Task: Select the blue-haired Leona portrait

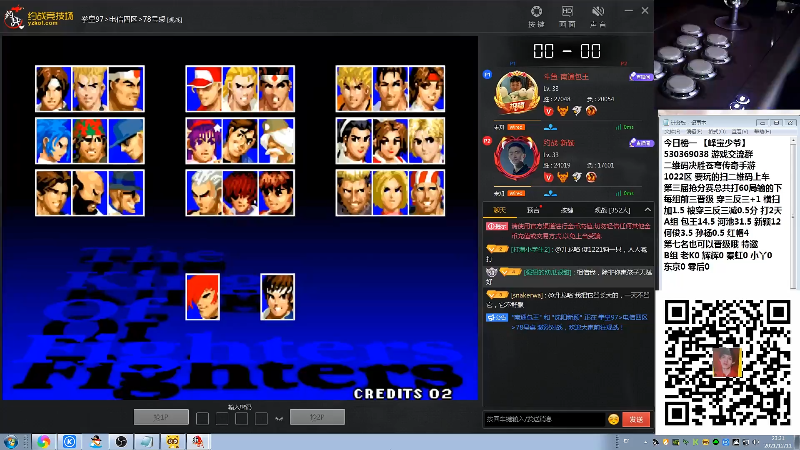Action: (54, 141)
